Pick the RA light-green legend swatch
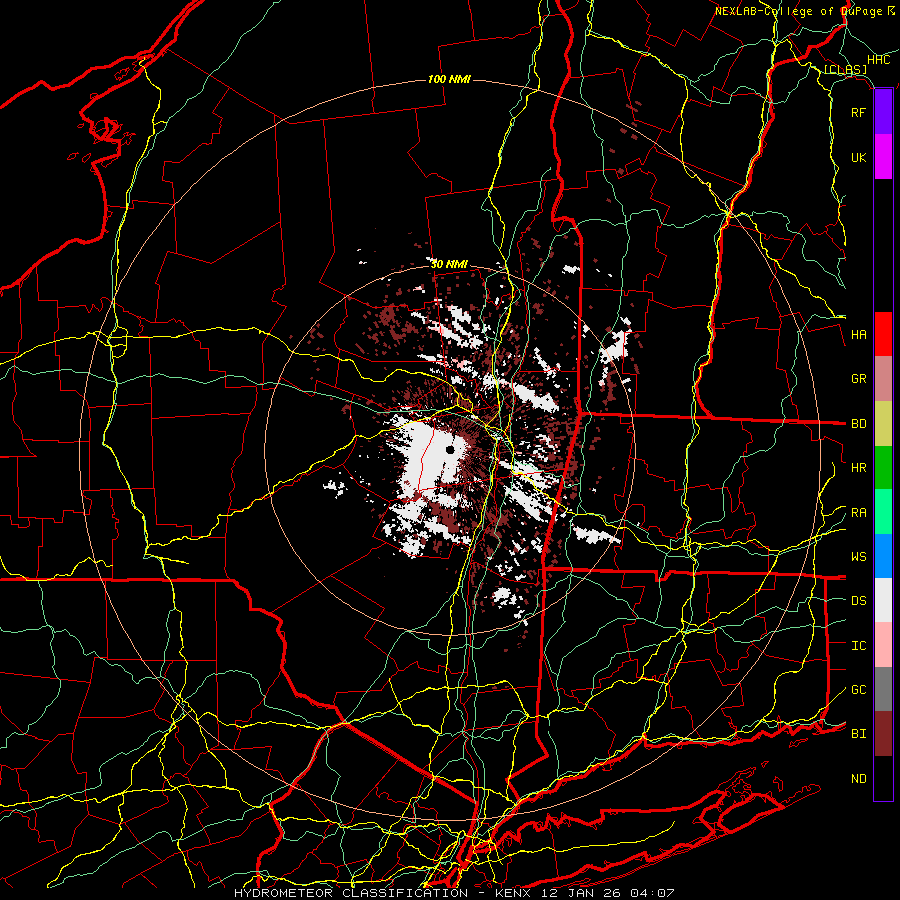The height and width of the screenshot is (900, 900). tap(883, 512)
